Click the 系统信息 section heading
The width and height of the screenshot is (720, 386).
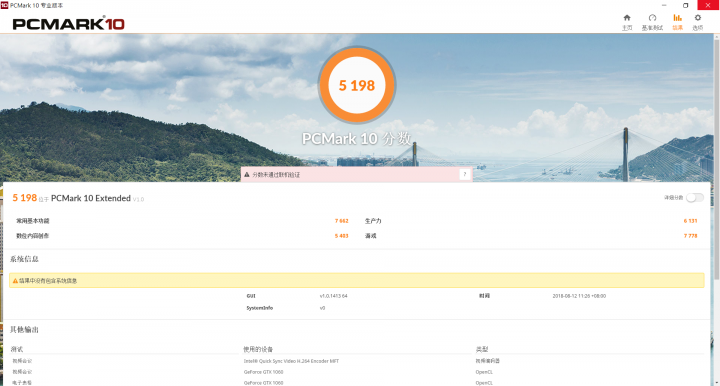point(24,259)
